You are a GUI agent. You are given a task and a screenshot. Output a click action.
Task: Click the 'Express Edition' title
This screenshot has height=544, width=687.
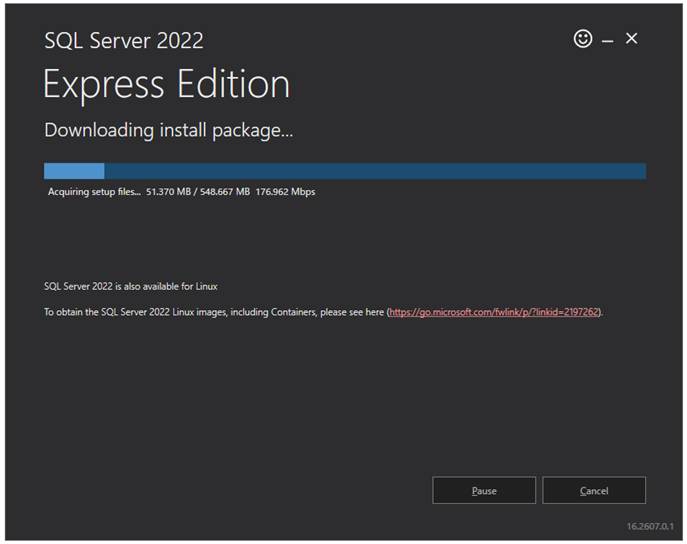(166, 84)
